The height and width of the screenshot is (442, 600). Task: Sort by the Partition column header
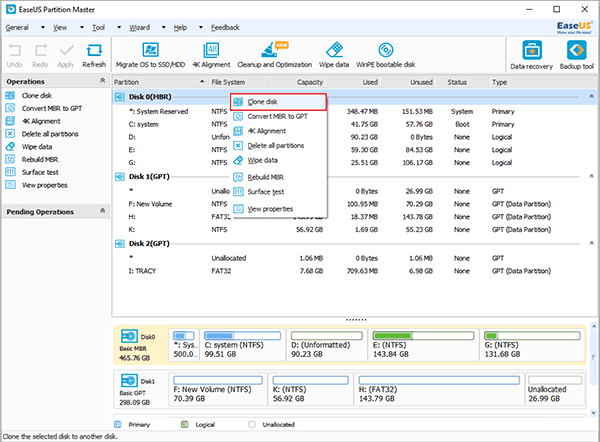click(160, 82)
